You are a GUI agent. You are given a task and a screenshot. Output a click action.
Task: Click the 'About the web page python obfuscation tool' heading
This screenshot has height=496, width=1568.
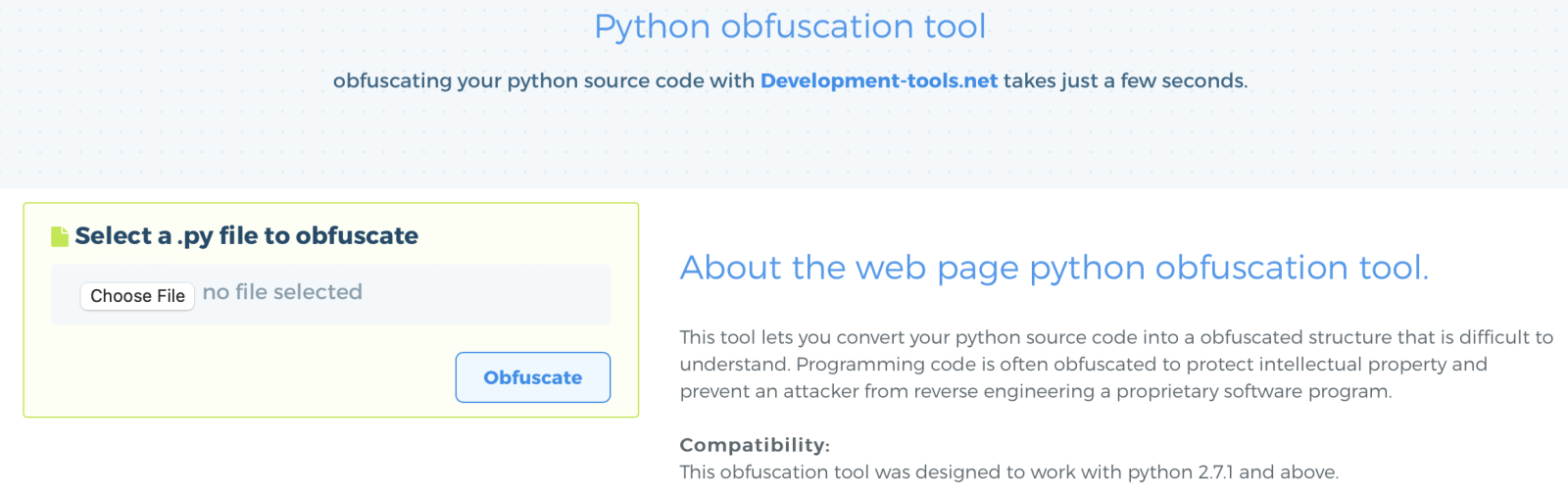(x=1054, y=268)
